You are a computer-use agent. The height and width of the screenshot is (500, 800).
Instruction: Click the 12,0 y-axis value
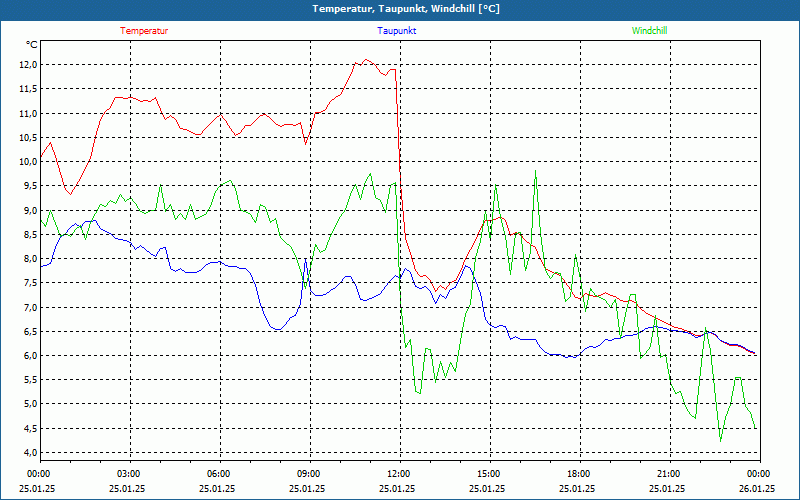pyautogui.click(x=29, y=65)
